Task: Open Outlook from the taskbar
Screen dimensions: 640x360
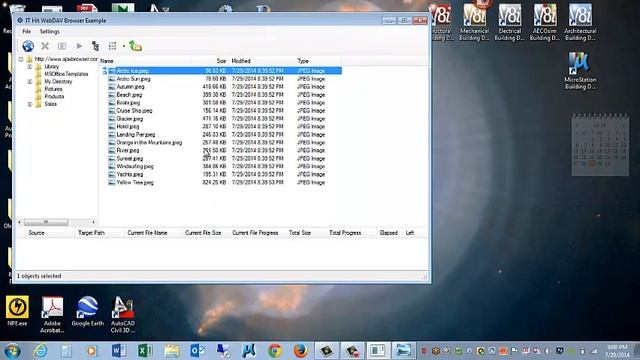Action: click(198, 351)
